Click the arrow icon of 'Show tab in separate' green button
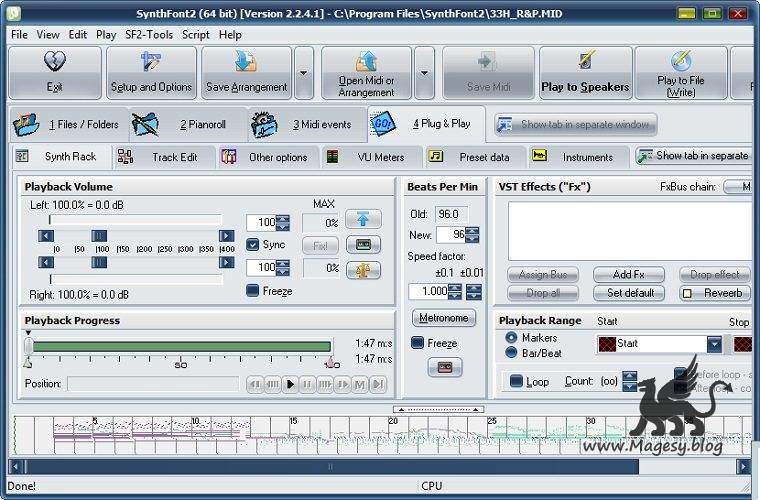 tap(645, 156)
